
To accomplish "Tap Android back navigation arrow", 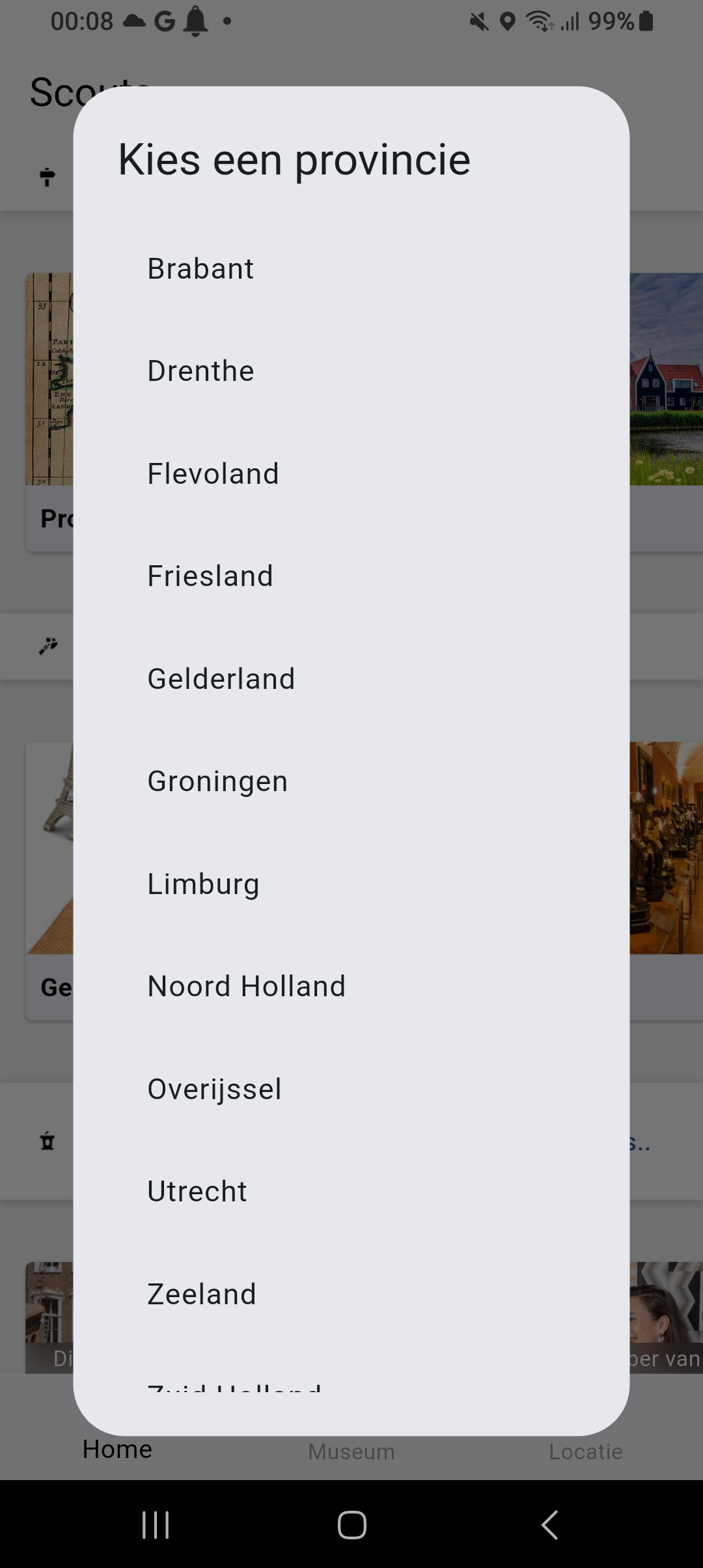I will click(550, 1525).
